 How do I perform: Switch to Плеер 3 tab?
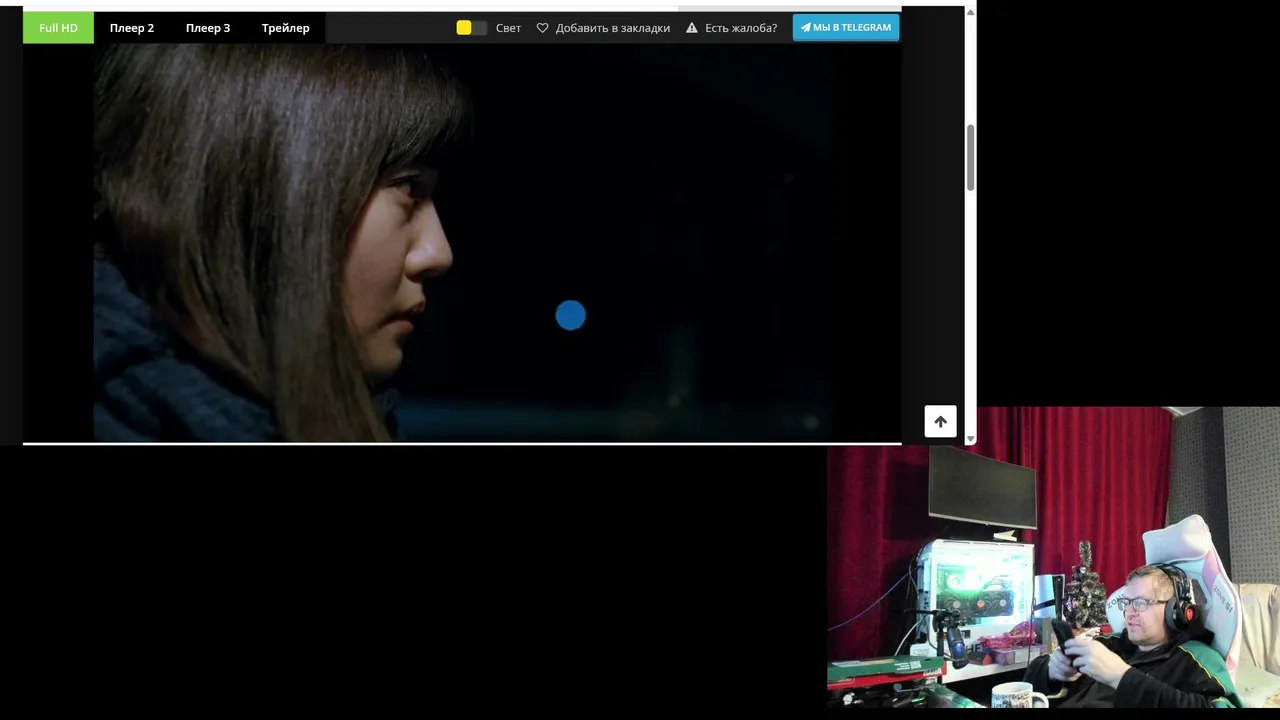pos(208,28)
